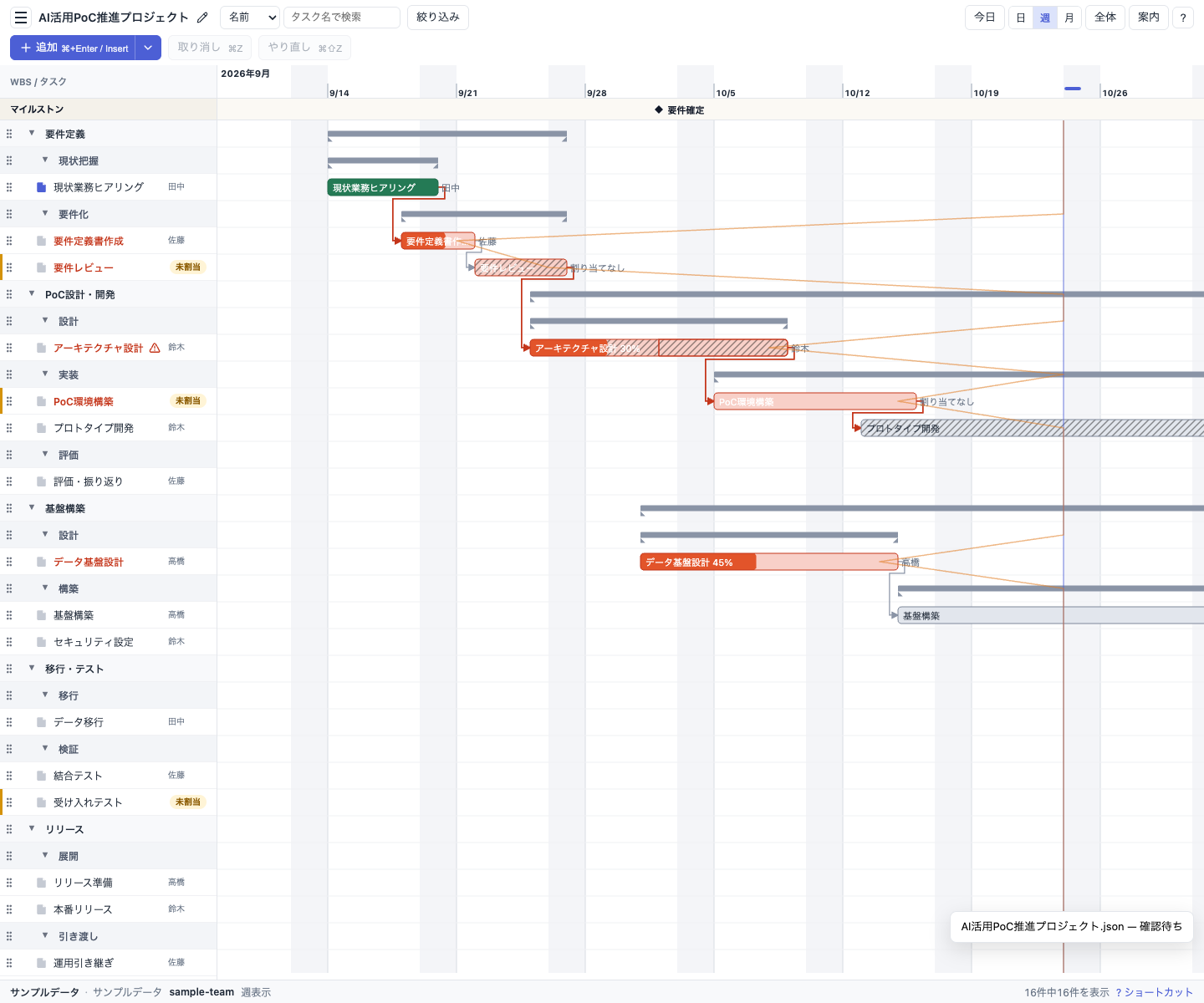Click the blue file icon for 現状業務ヒアリング

(41, 187)
